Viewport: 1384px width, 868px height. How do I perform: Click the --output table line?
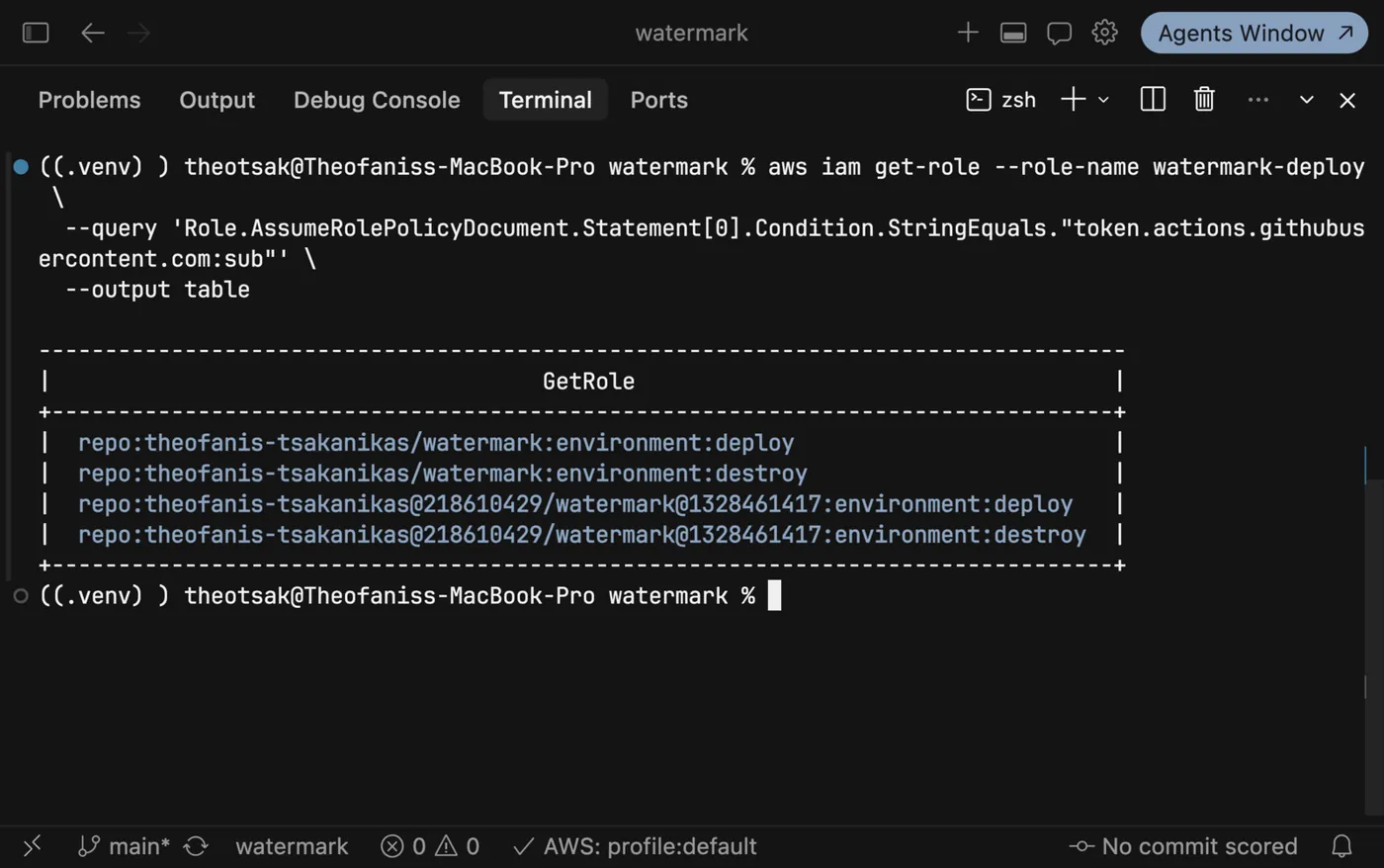pyautogui.click(x=157, y=289)
